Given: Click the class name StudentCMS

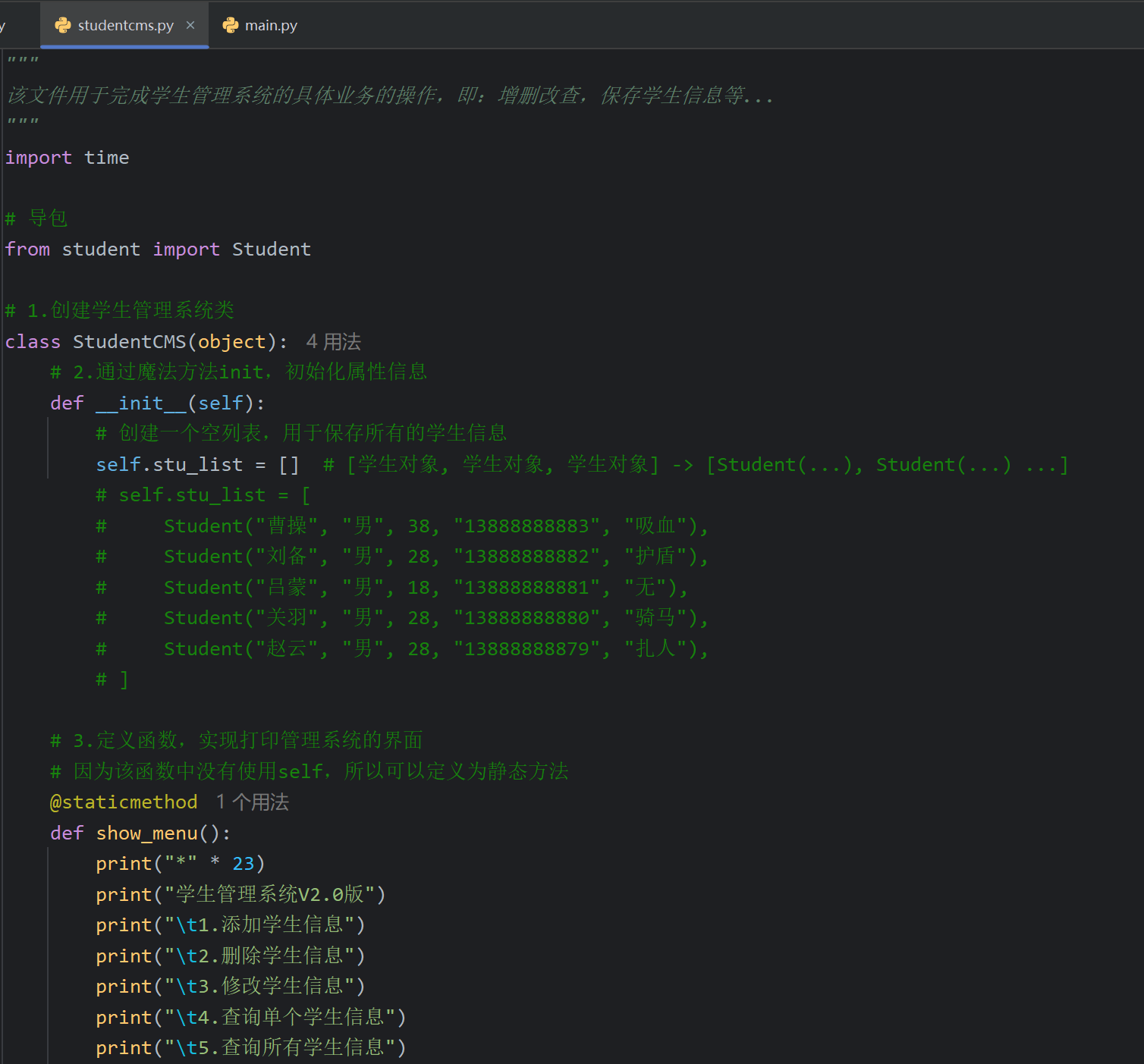Looking at the screenshot, I should click(129, 342).
